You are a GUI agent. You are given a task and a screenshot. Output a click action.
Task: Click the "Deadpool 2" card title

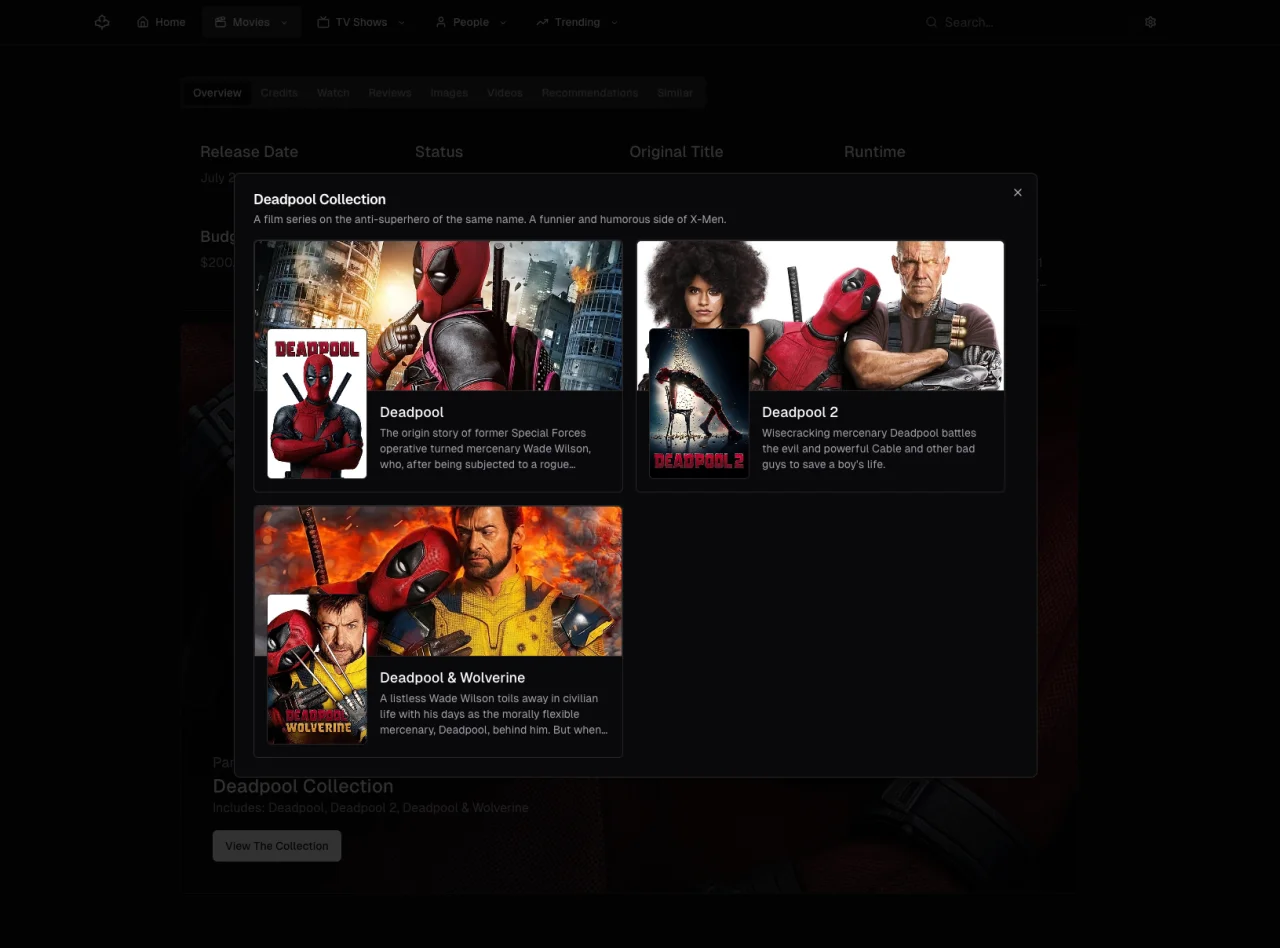point(800,412)
